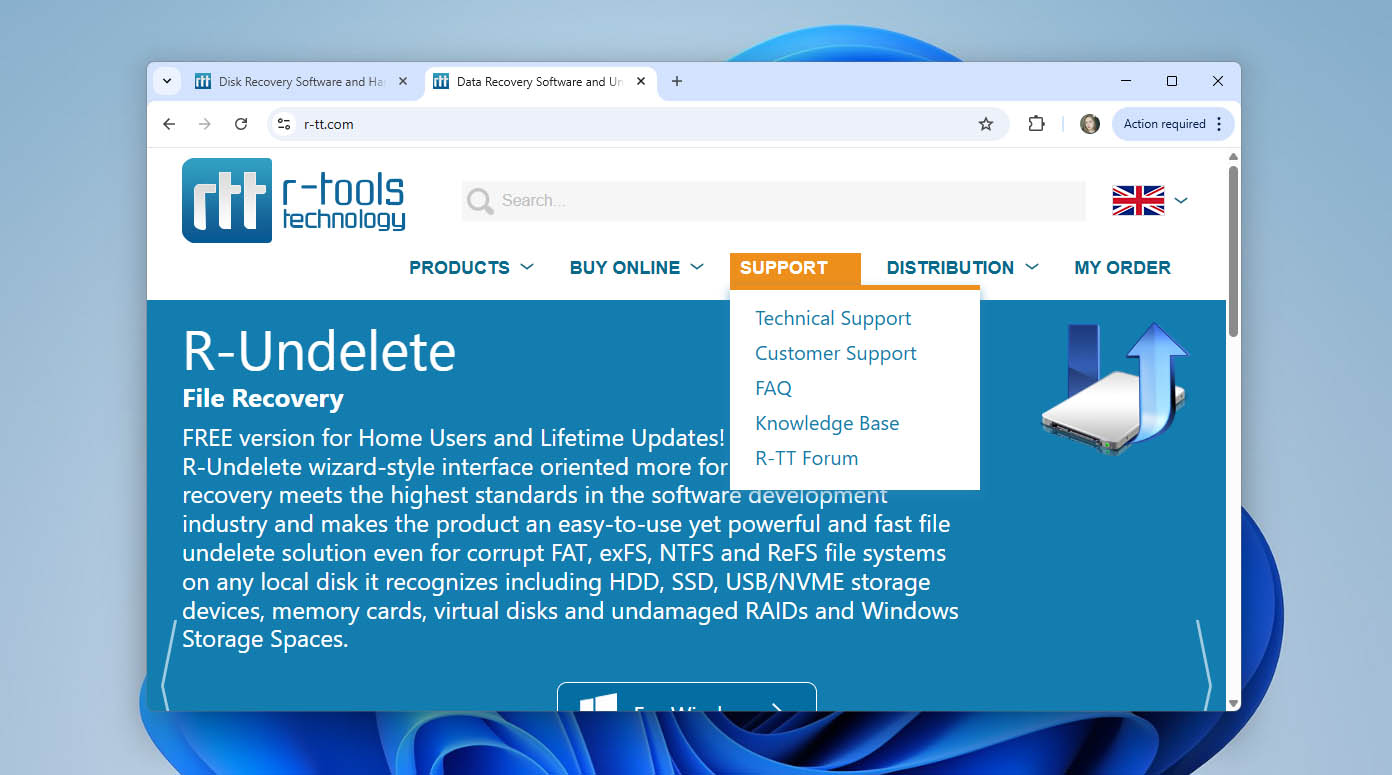Click the browser bookmark star icon
Screen dimensions: 1392x775
[x=986, y=124]
